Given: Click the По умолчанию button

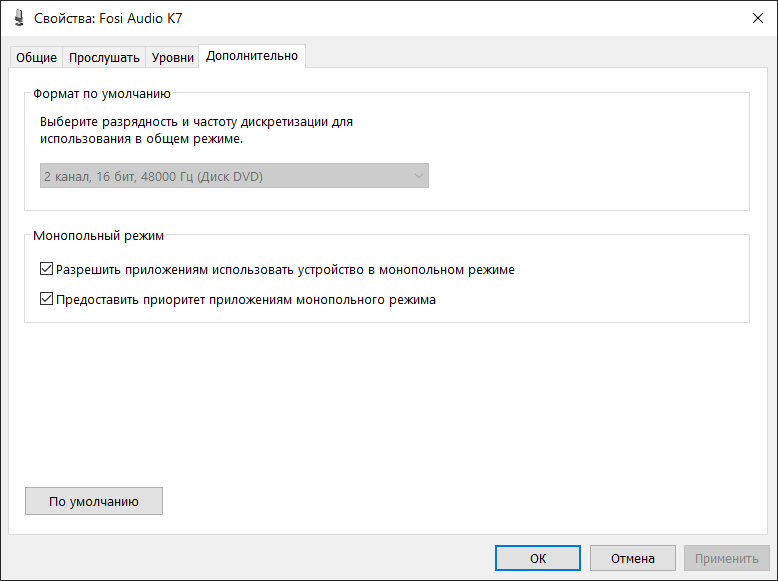Looking at the screenshot, I should click(x=94, y=501).
